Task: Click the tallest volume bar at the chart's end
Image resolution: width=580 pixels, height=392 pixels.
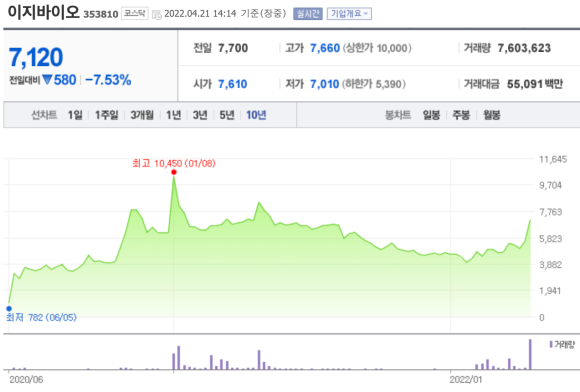Action: (x=530, y=354)
